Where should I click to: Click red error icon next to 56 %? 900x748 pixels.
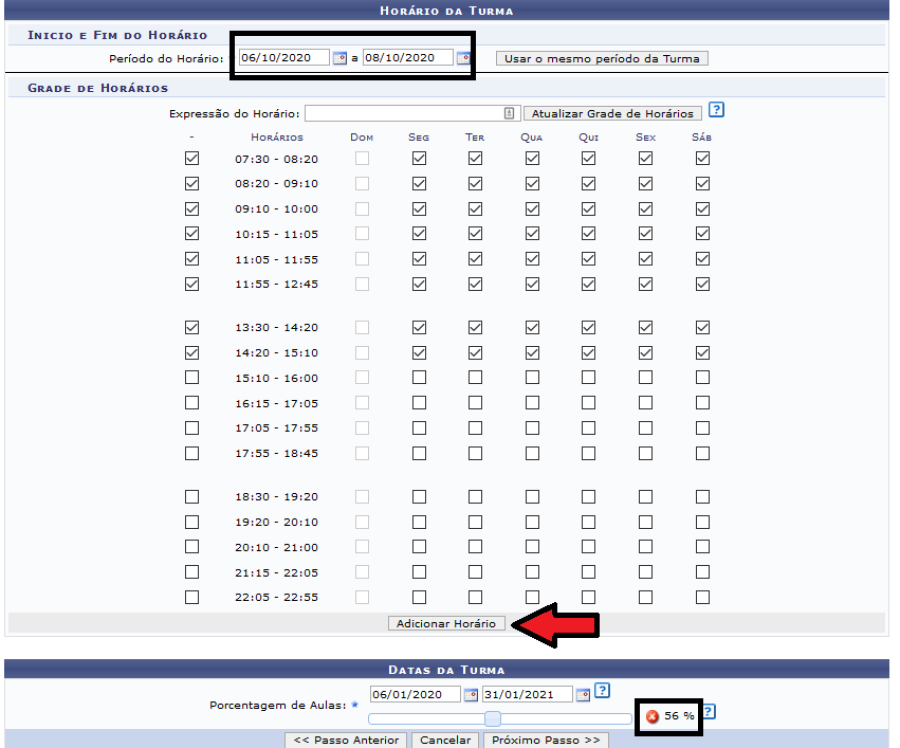coord(652,717)
